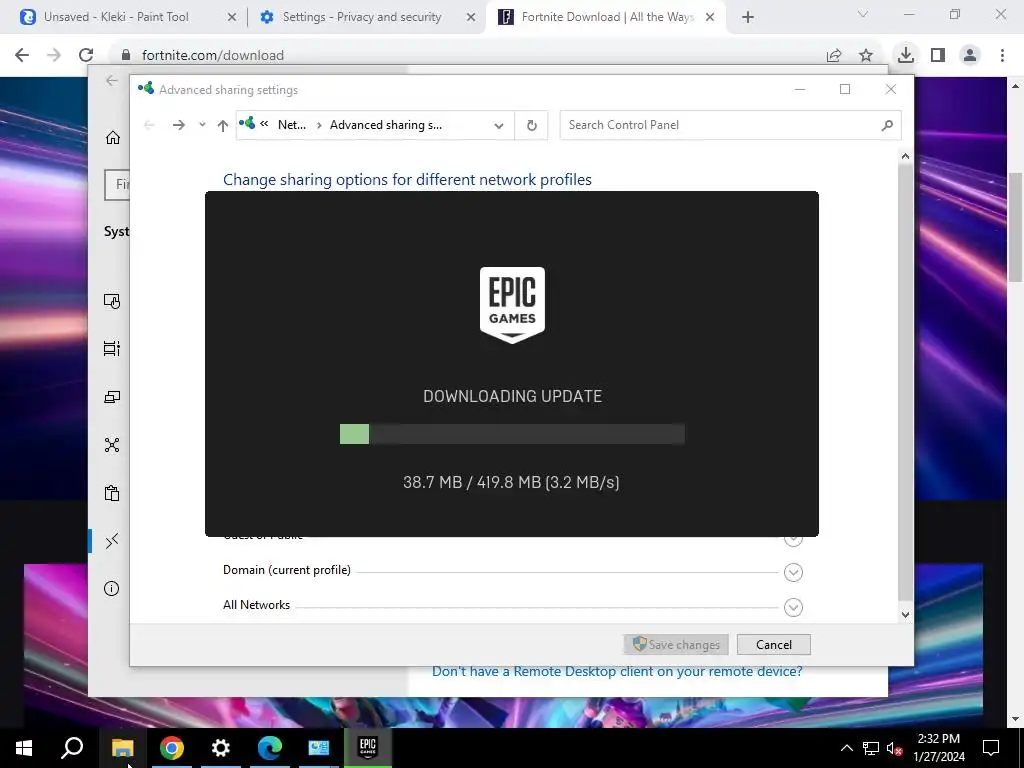Click Epic Games download progress bar
Screen dimensions: 1024x768
click(512, 434)
